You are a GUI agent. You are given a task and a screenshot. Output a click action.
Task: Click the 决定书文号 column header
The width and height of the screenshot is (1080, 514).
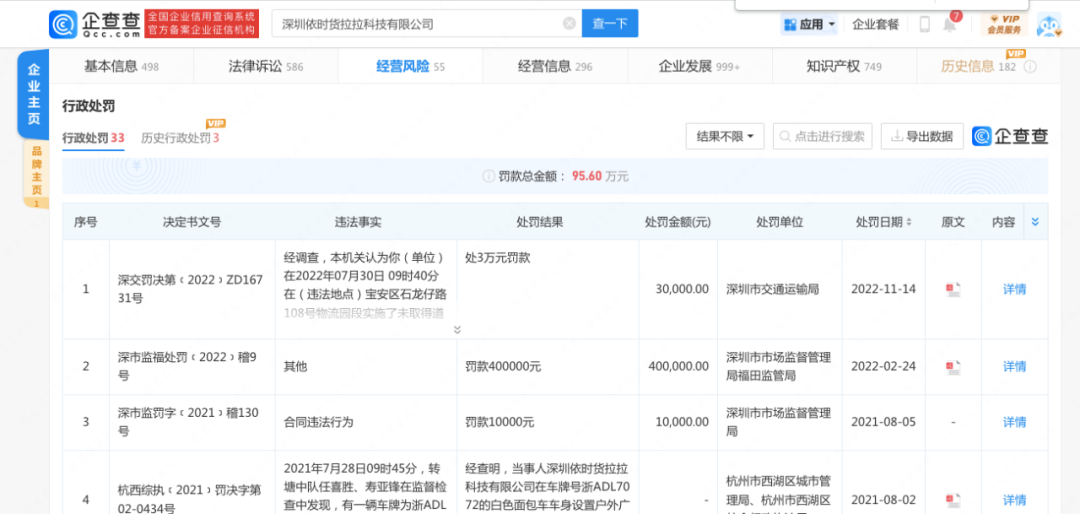tap(191, 223)
